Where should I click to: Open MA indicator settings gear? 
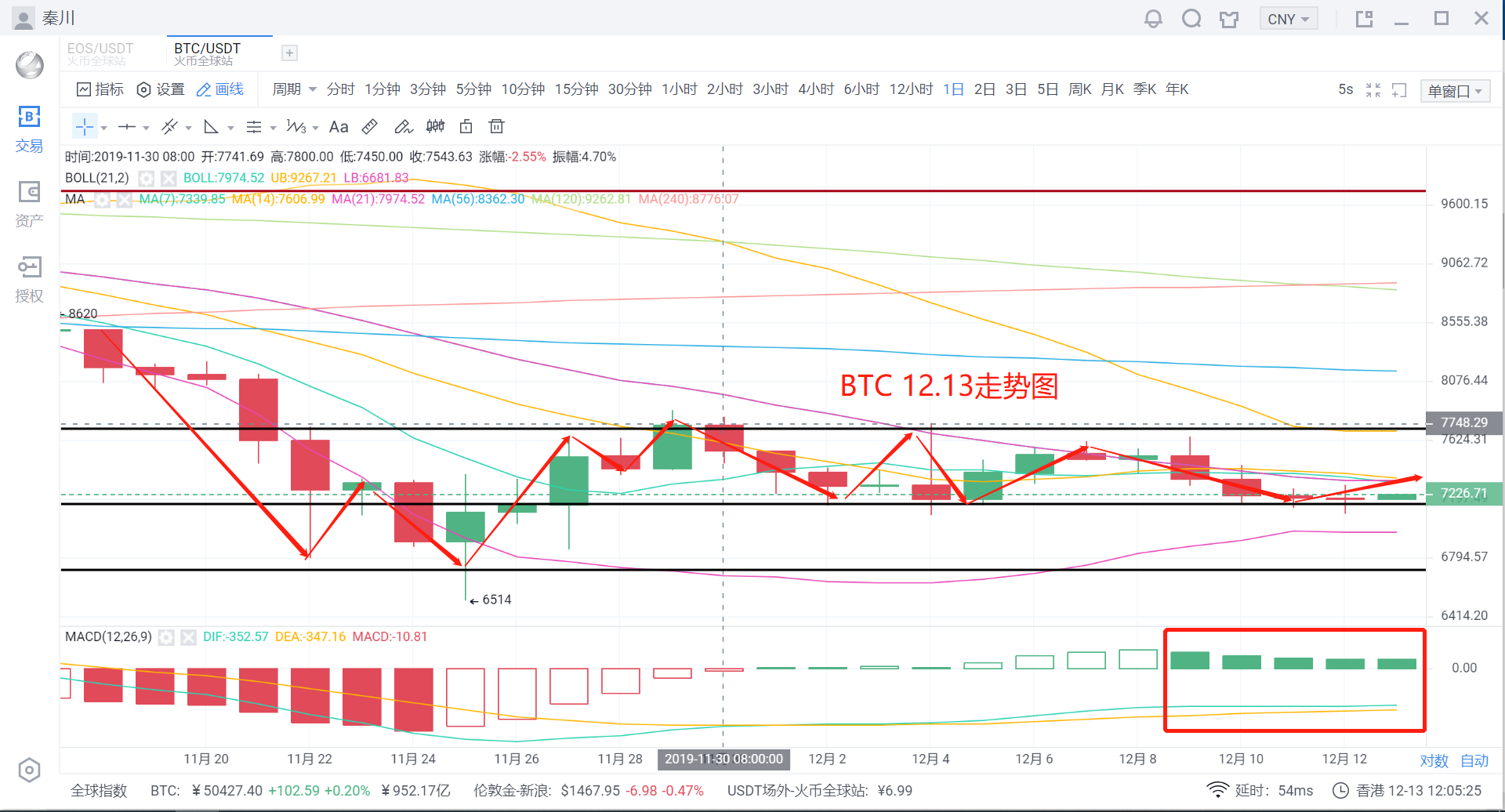(x=102, y=200)
